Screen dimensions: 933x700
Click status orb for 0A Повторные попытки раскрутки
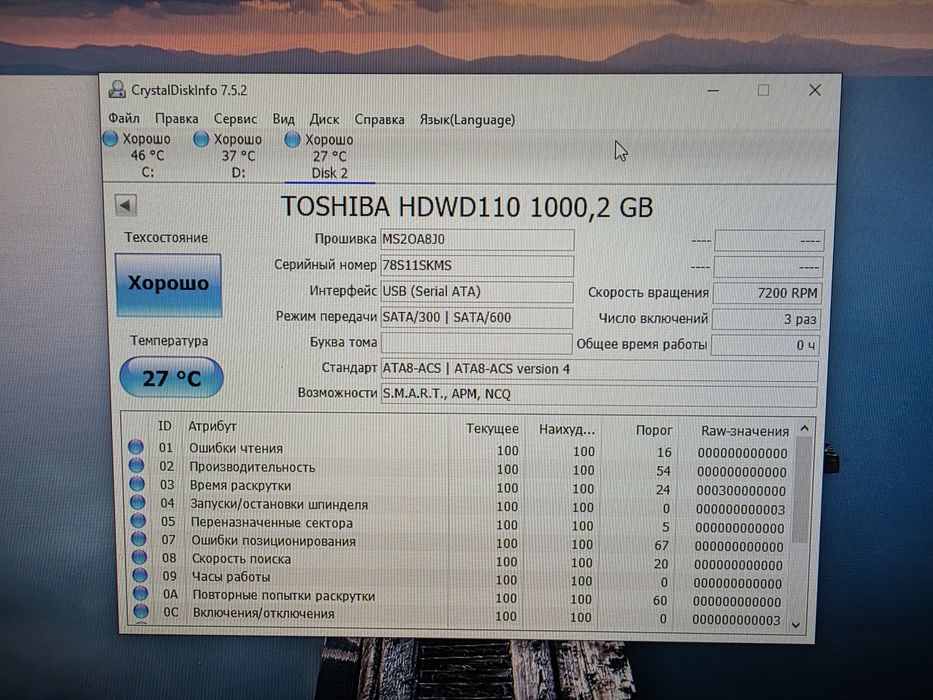pos(140,593)
